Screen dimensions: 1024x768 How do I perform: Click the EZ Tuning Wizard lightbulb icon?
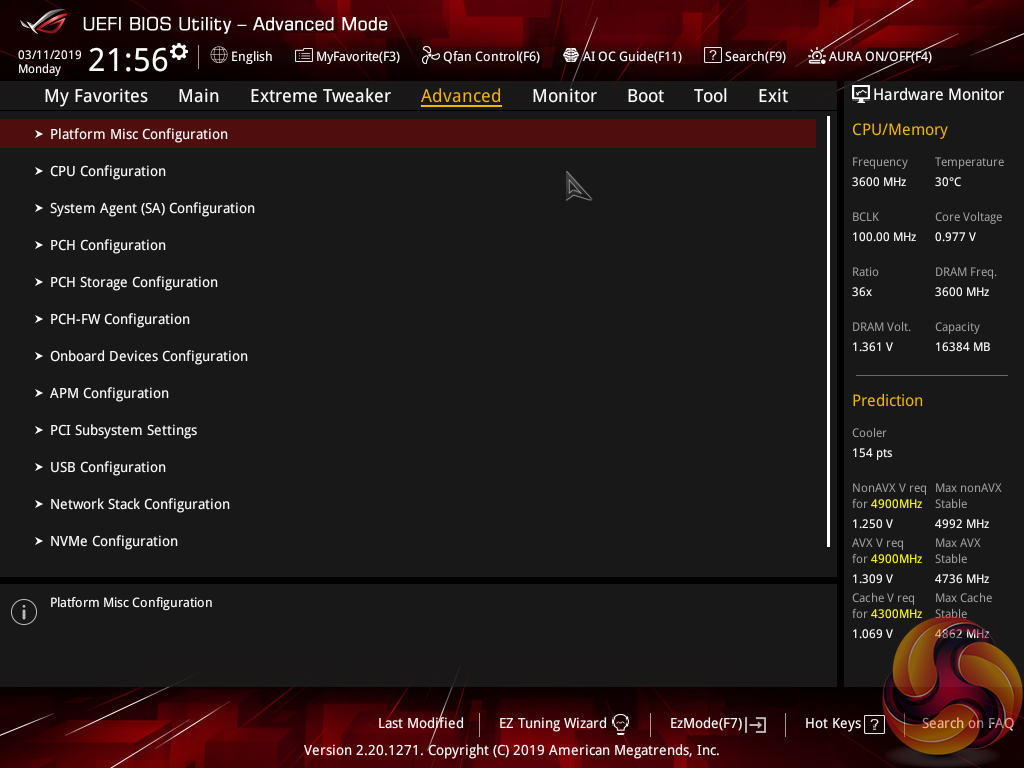click(x=620, y=724)
